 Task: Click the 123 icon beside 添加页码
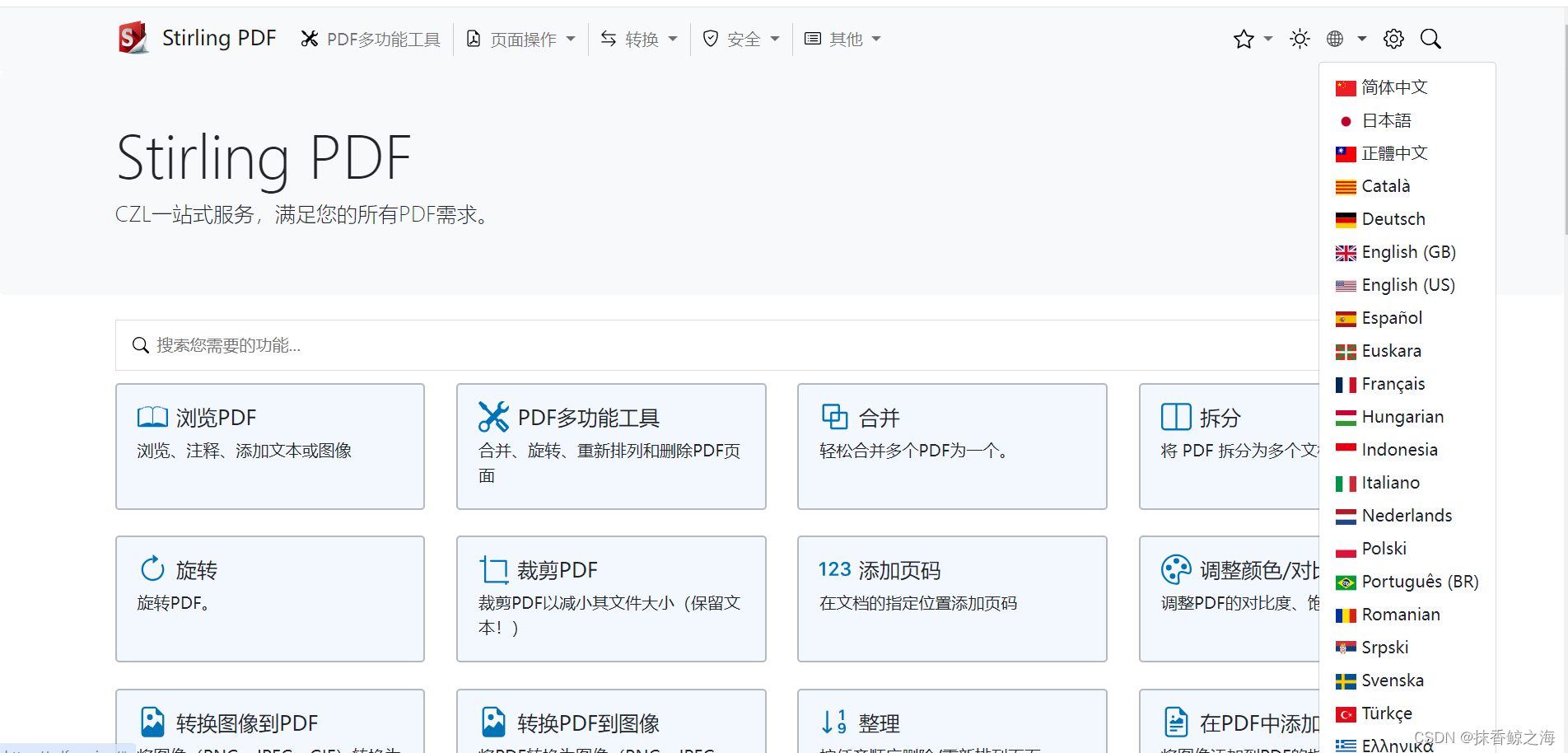tap(834, 569)
